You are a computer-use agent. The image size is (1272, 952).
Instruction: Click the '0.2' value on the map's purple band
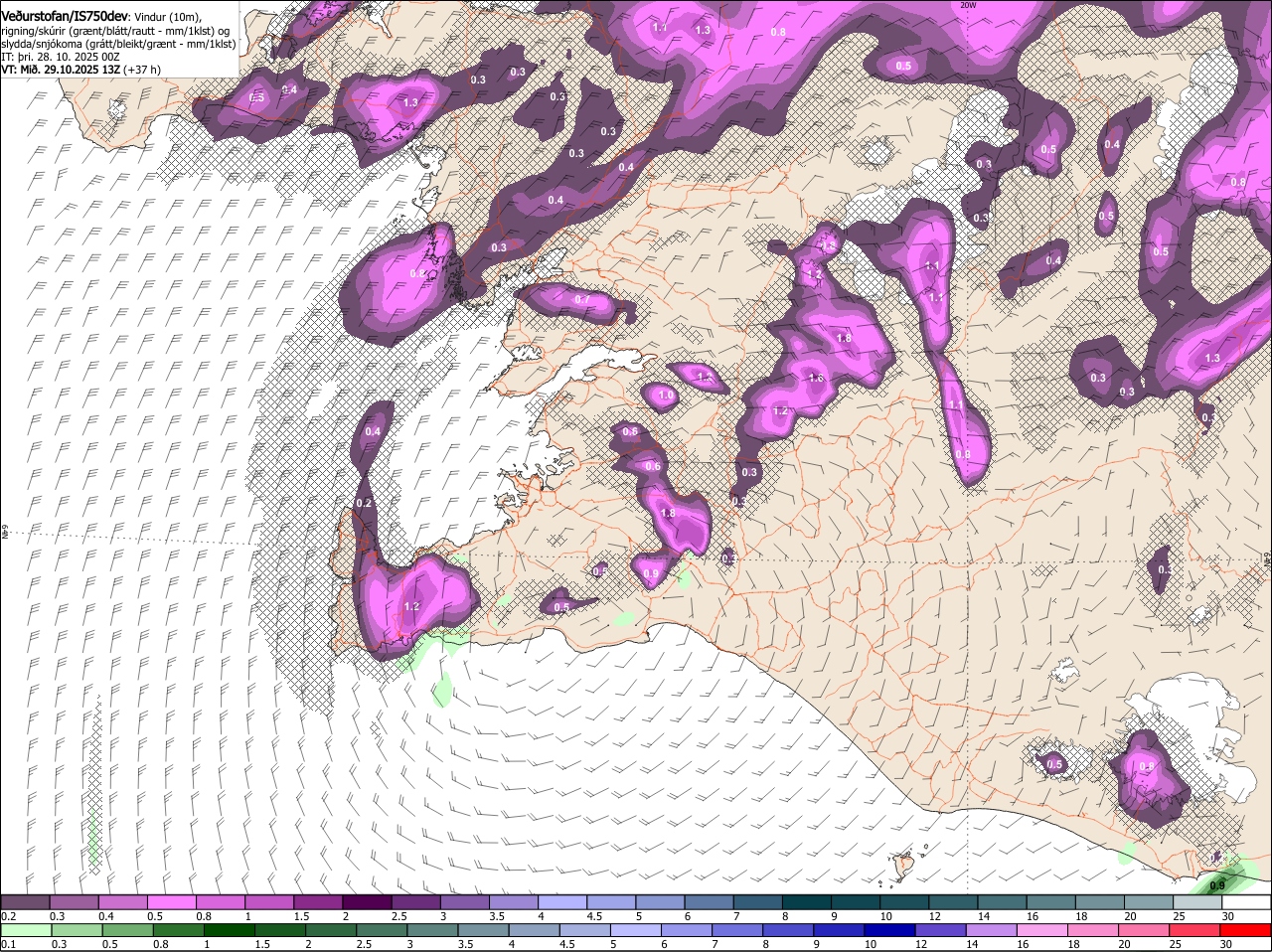pos(364,504)
